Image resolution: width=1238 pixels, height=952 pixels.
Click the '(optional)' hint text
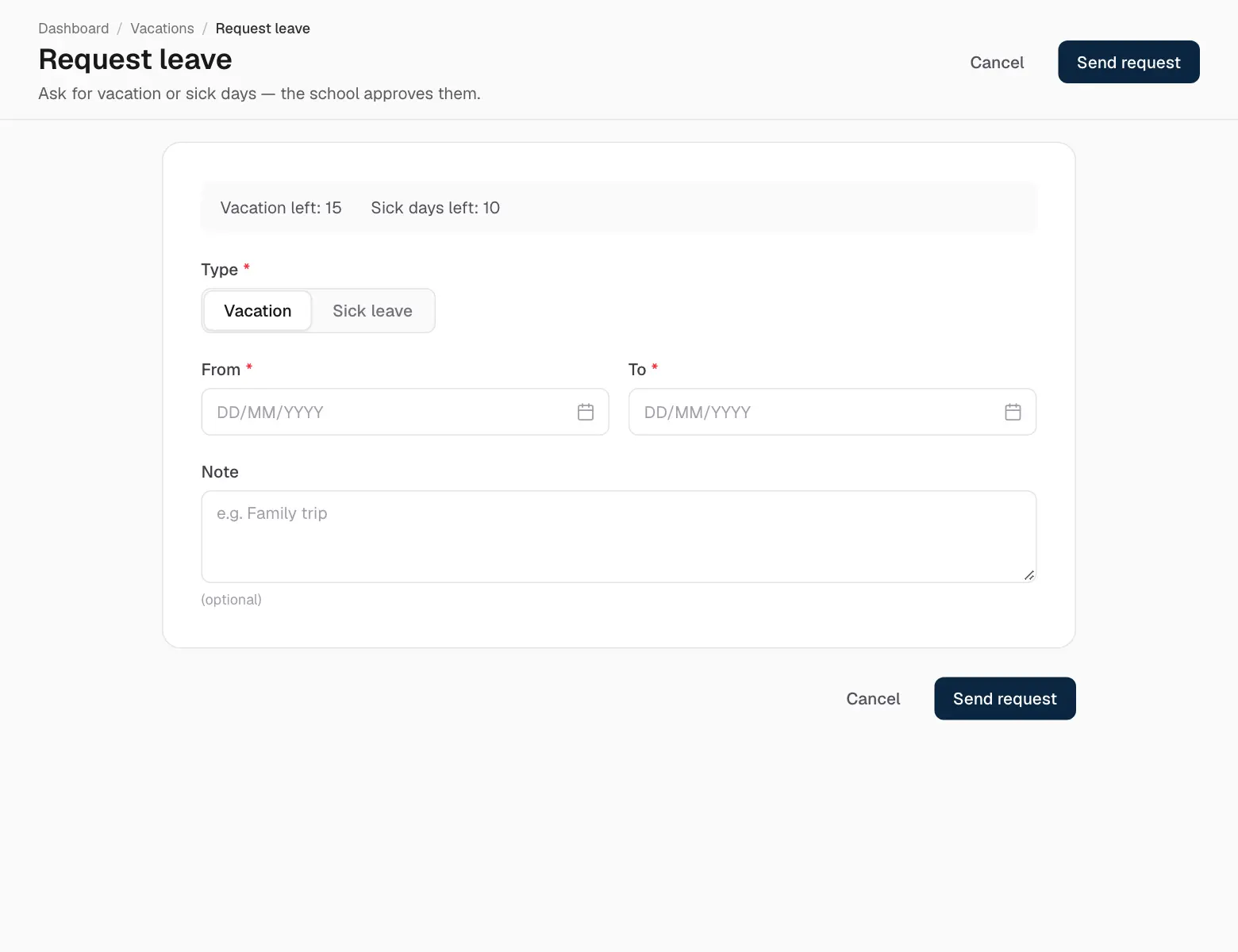coord(231,600)
